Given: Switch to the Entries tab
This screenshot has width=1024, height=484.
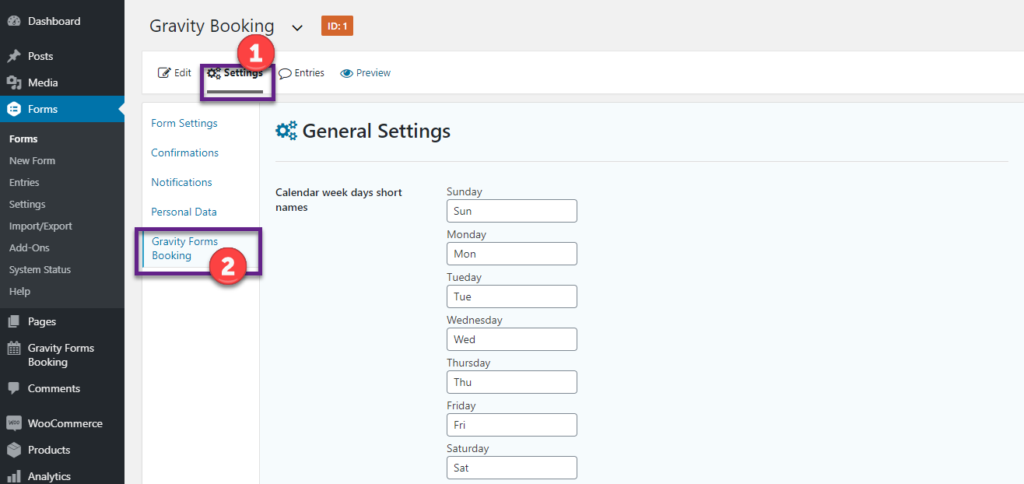Looking at the screenshot, I should pyautogui.click(x=301, y=73).
